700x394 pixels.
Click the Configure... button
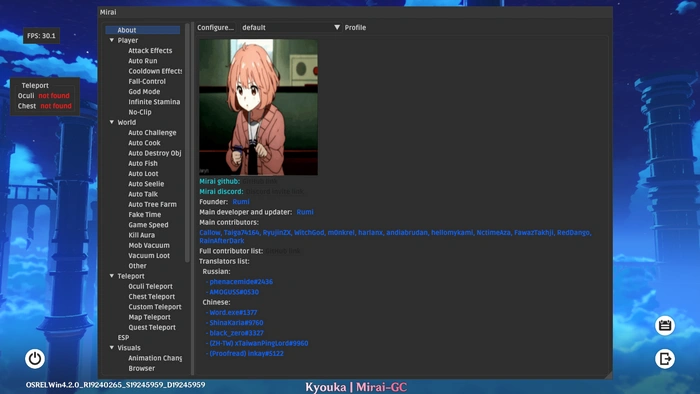pos(216,28)
